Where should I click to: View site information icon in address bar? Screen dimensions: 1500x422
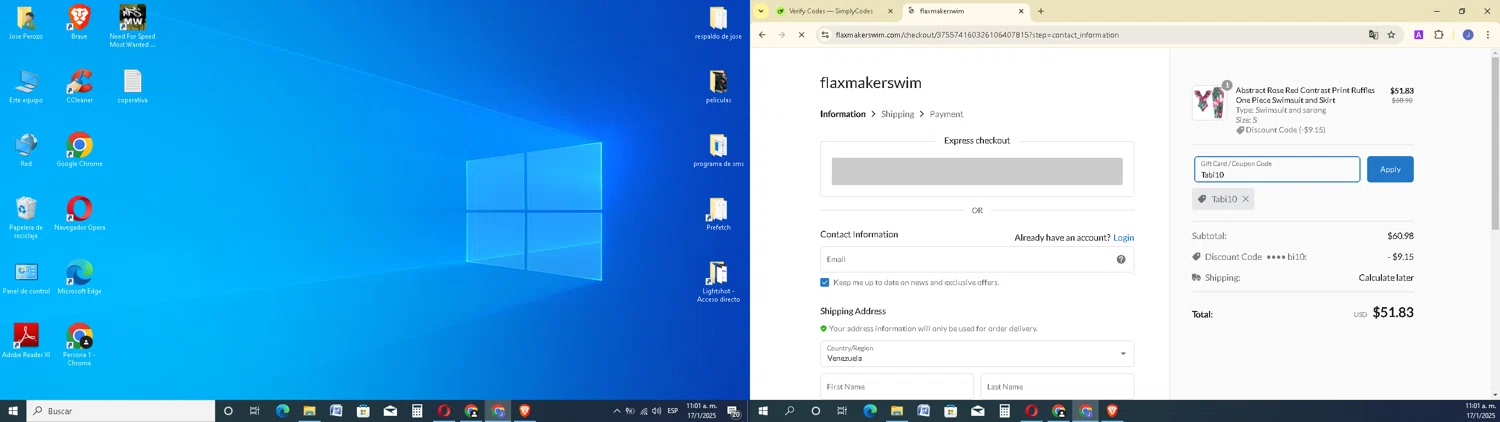click(x=825, y=35)
